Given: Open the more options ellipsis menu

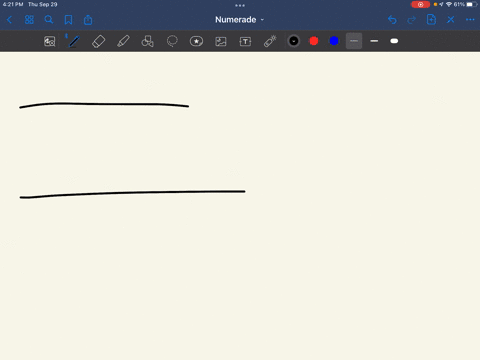Looking at the screenshot, I should click(470, 20).
